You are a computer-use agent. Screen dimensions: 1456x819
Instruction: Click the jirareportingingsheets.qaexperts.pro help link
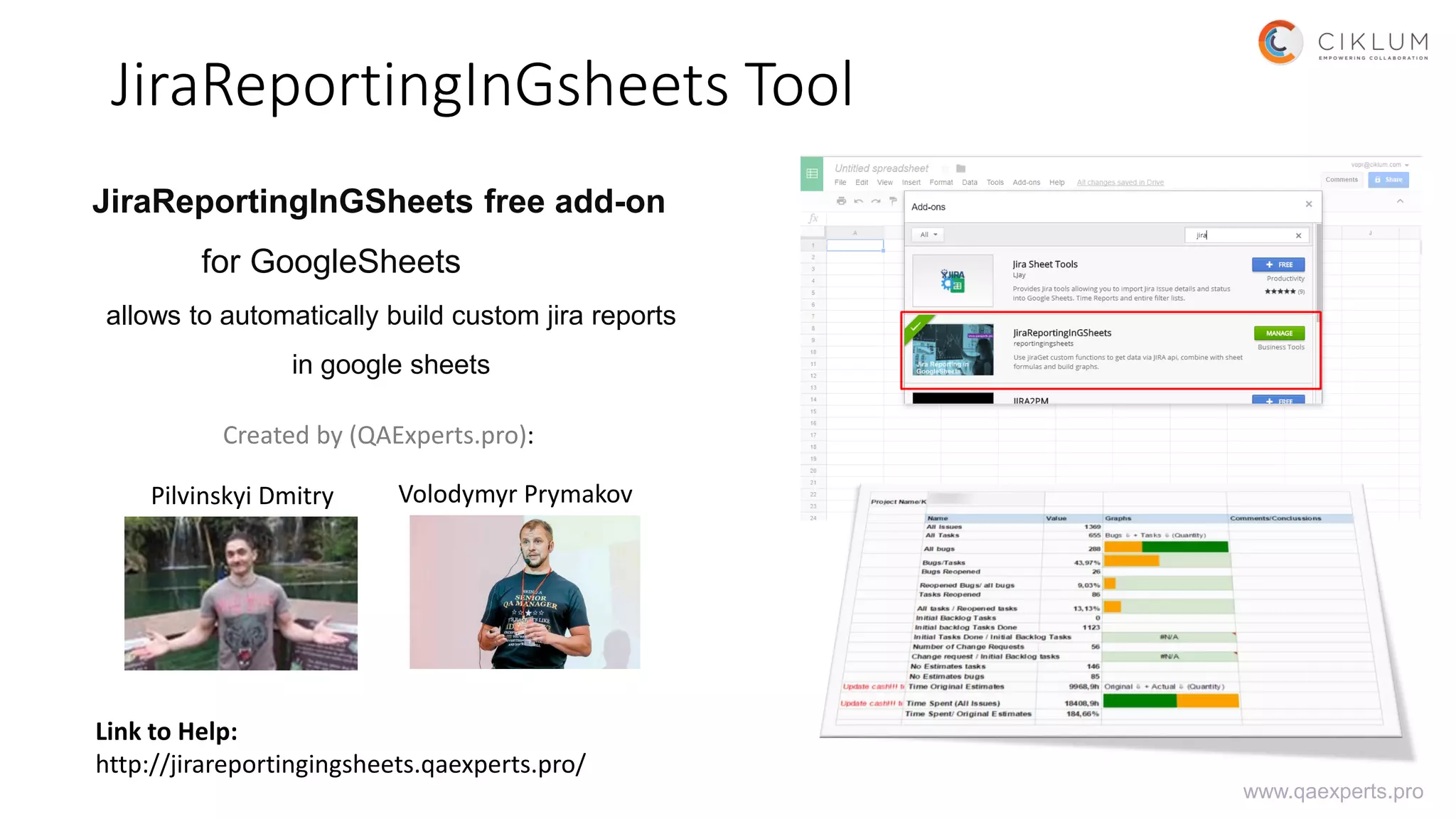coord(341,765)
